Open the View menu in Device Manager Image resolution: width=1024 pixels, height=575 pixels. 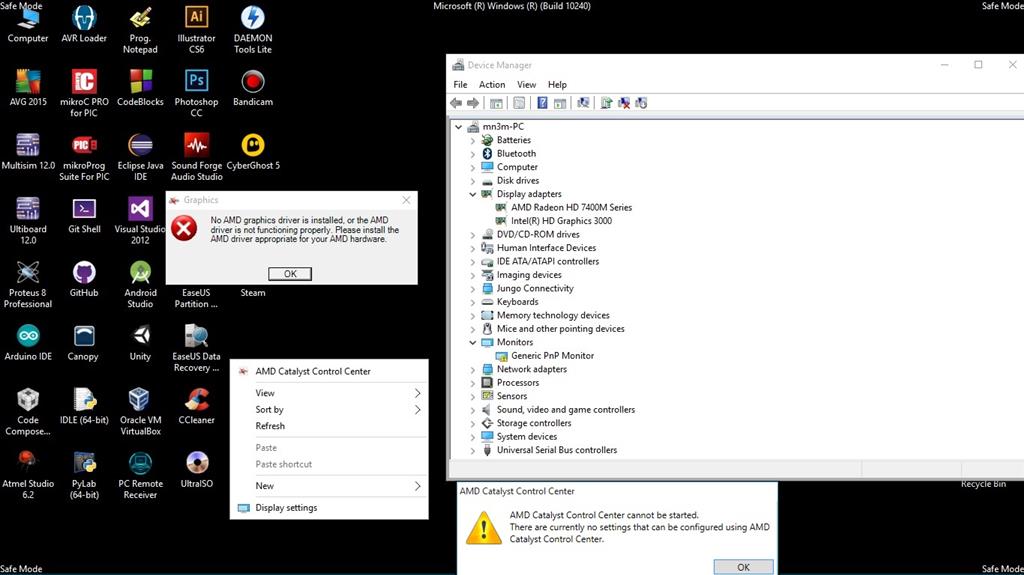(x=526, y=84)
